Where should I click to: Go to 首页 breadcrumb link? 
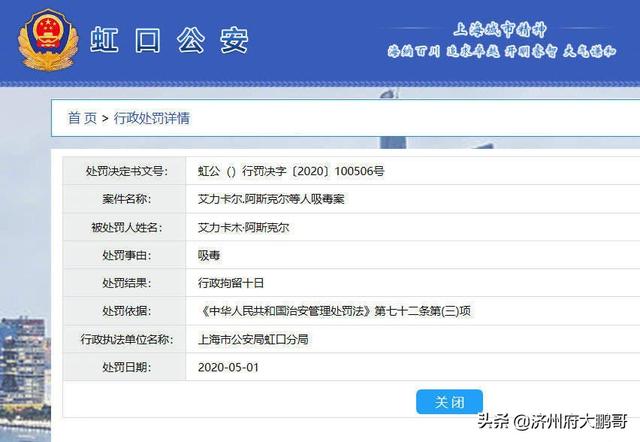(x=82, y=118)
